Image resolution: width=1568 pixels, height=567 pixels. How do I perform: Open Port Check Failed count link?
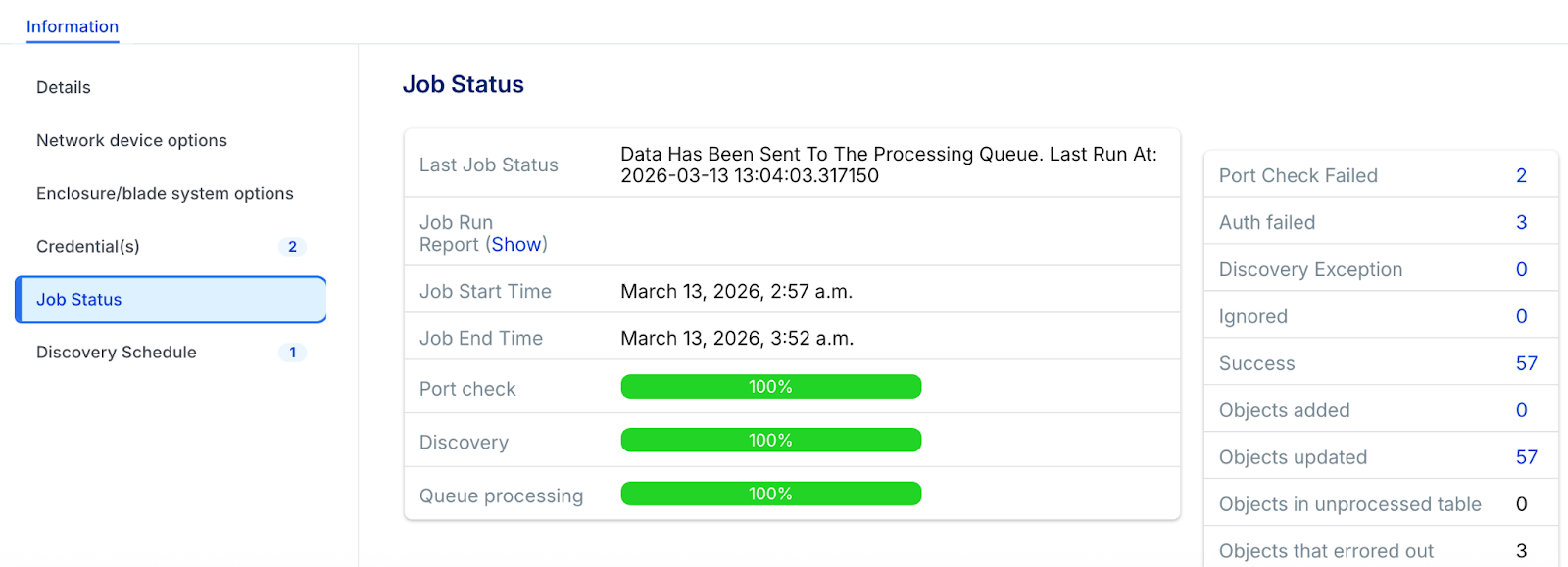coord(1521,175)
